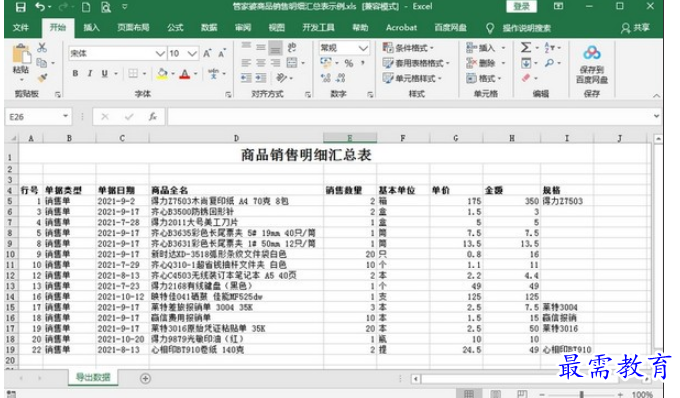Click the Save icon in quick access toolbar
The width and height of the screenshot is (680, 398).
[x=20, y=7]
